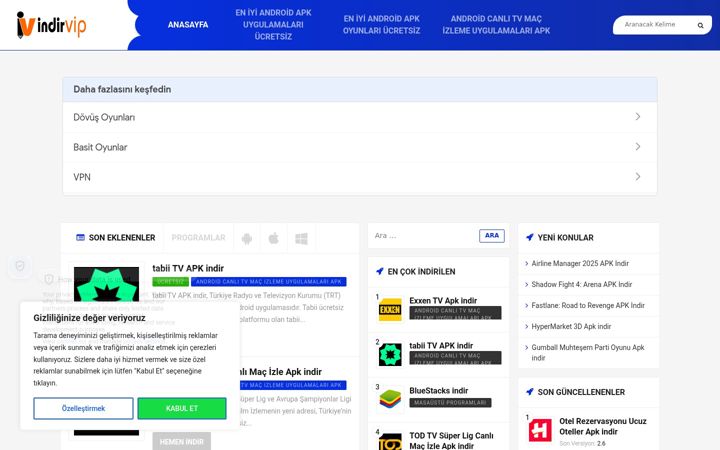Open the Dövüş Oyunları row

click(x=360, y=117)
